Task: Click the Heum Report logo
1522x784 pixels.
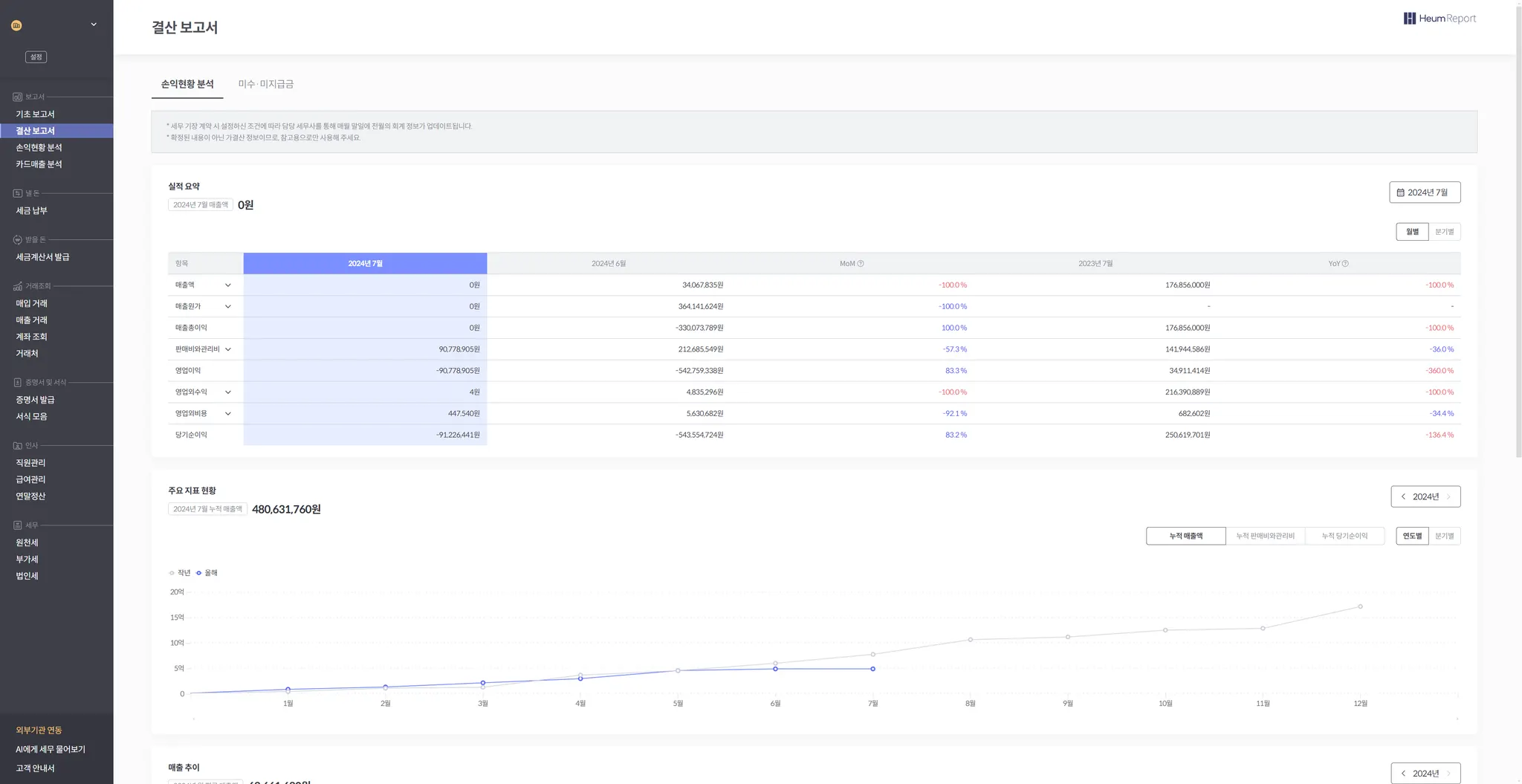Action: [1440, 19]
